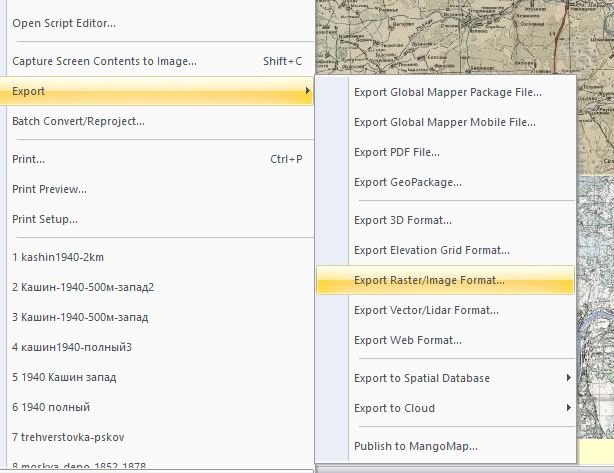This screenshot has height=473, width=614.
Task: Expand arrow next to Export to Cloud
Action: click(569, 408)
